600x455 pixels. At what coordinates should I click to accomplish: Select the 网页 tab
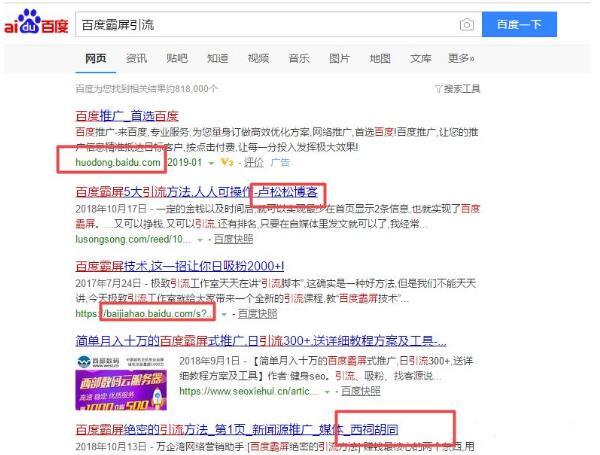[x=96, y=59]
